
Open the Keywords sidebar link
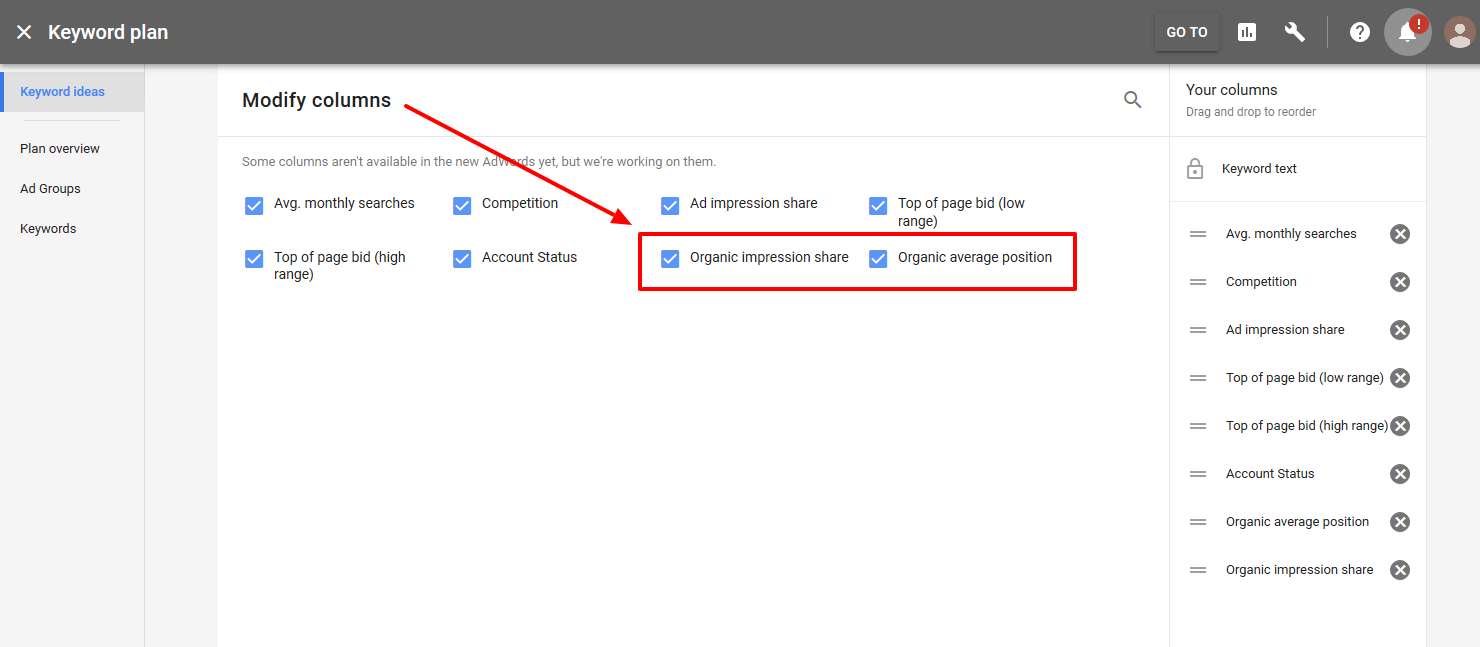pyautogui.click(x=47, y=228)
